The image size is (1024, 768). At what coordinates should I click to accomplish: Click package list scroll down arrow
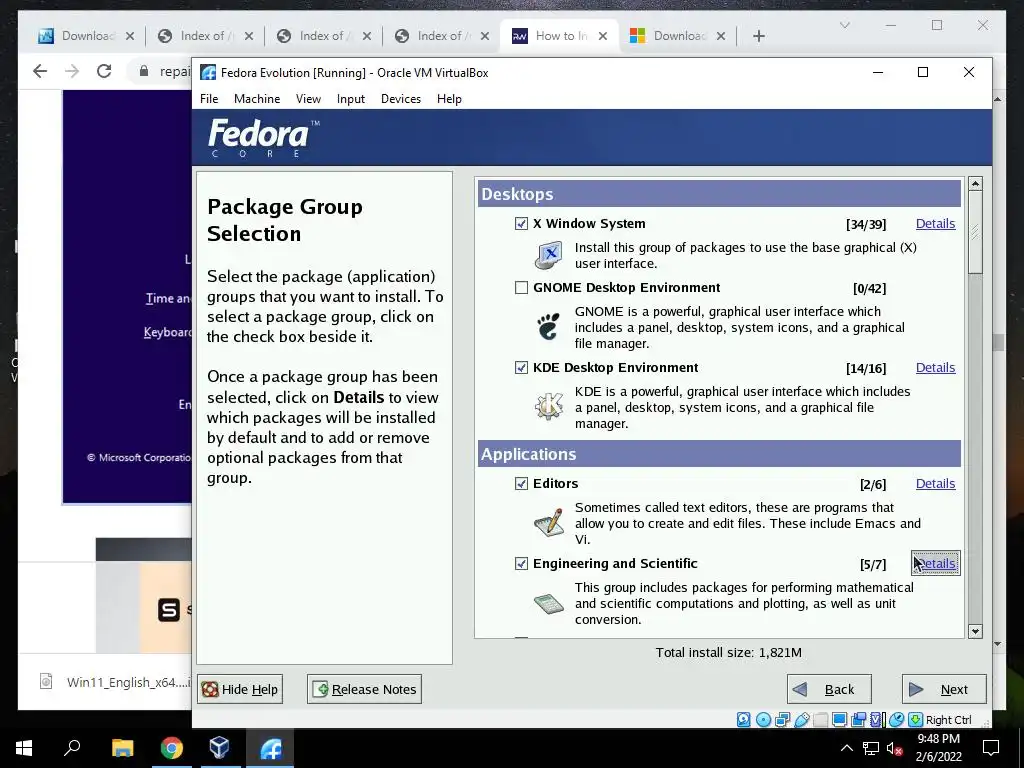coord(975,631)
